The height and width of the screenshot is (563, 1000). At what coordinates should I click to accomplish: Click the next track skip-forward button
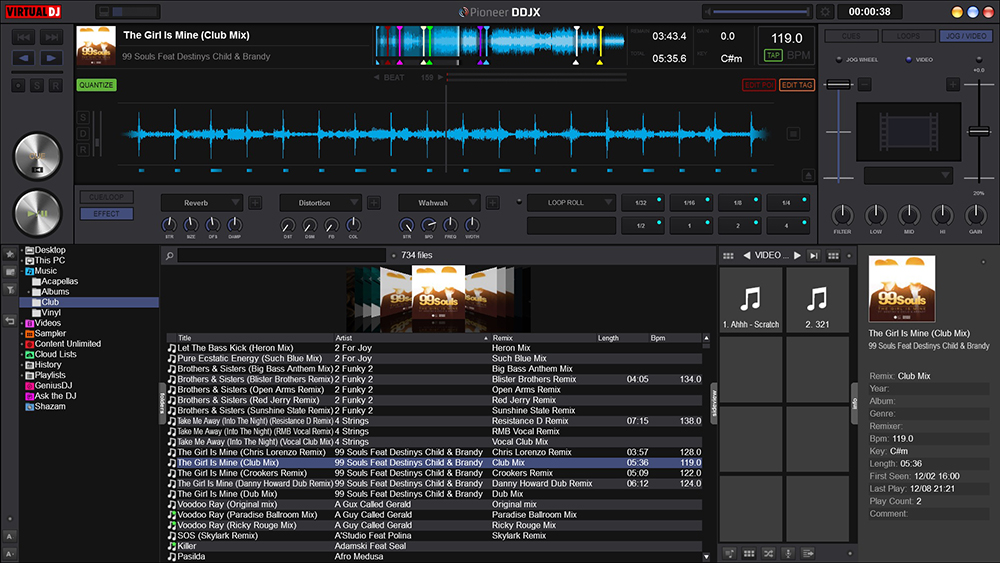click(x=52, y=37)
